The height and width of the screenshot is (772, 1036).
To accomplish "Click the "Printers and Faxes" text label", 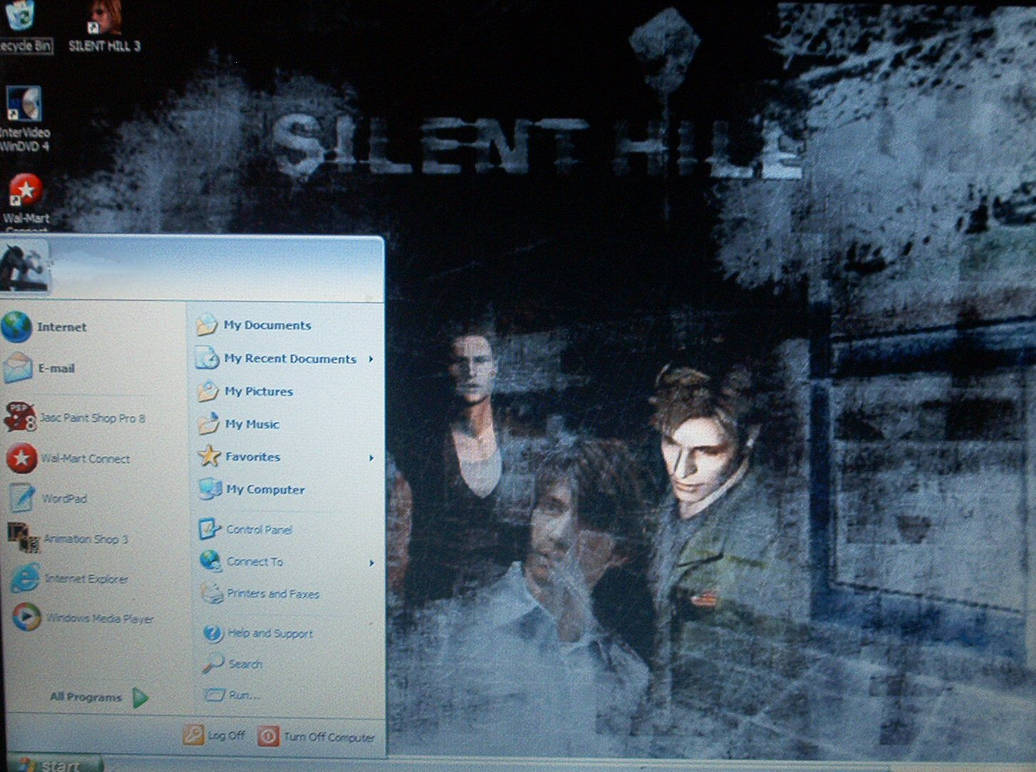I will (x=273, y=594).
